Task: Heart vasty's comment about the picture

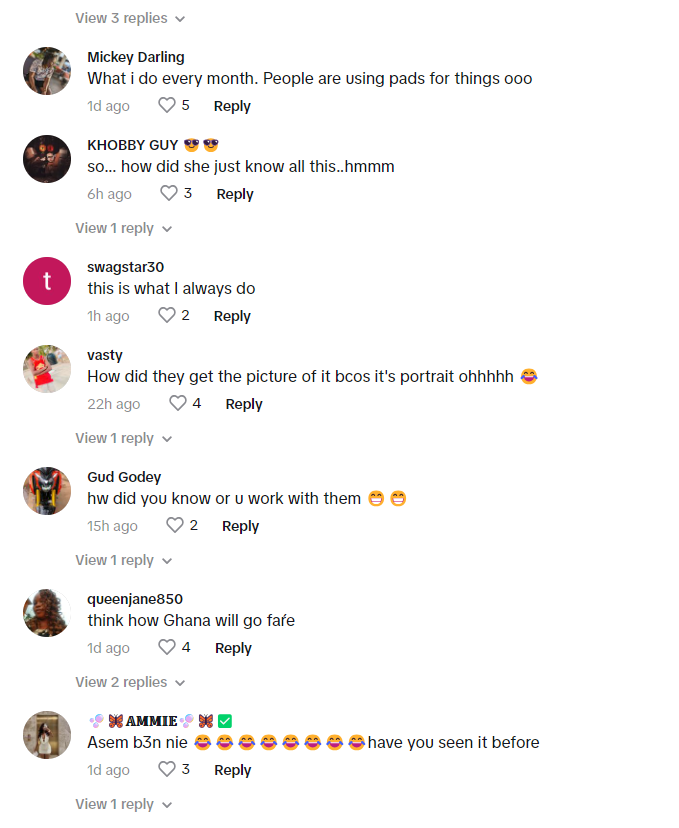Action: [178, 403]
